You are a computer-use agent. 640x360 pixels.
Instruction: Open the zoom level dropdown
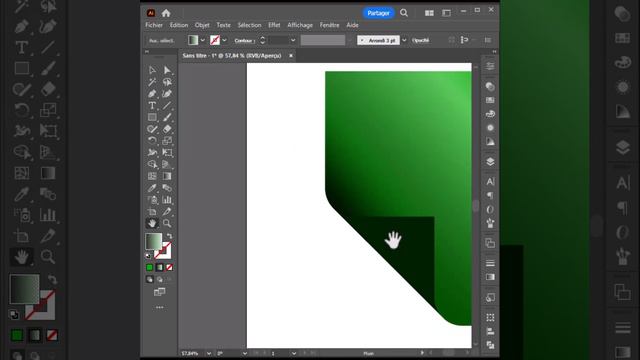coord(209,353)
